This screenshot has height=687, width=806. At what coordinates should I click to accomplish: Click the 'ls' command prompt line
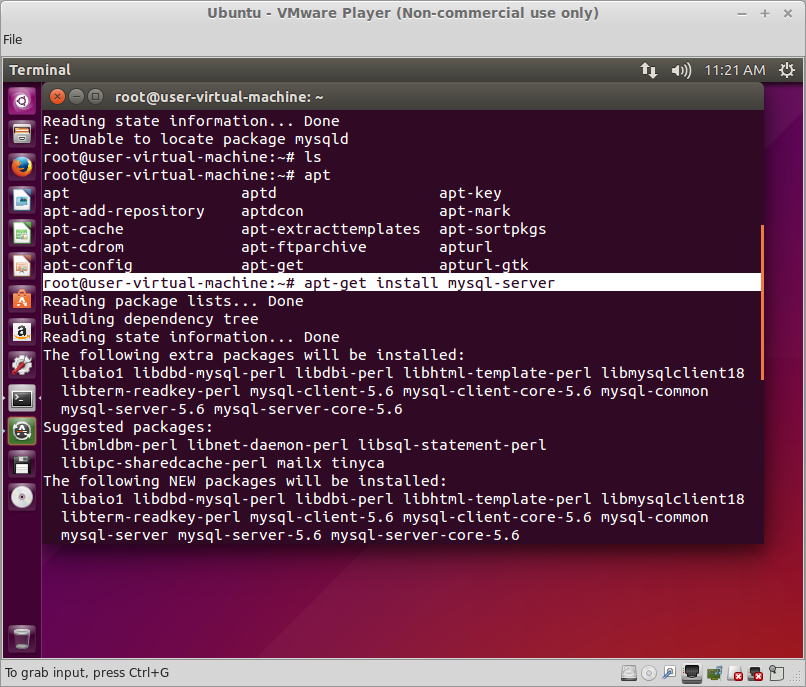182,157
